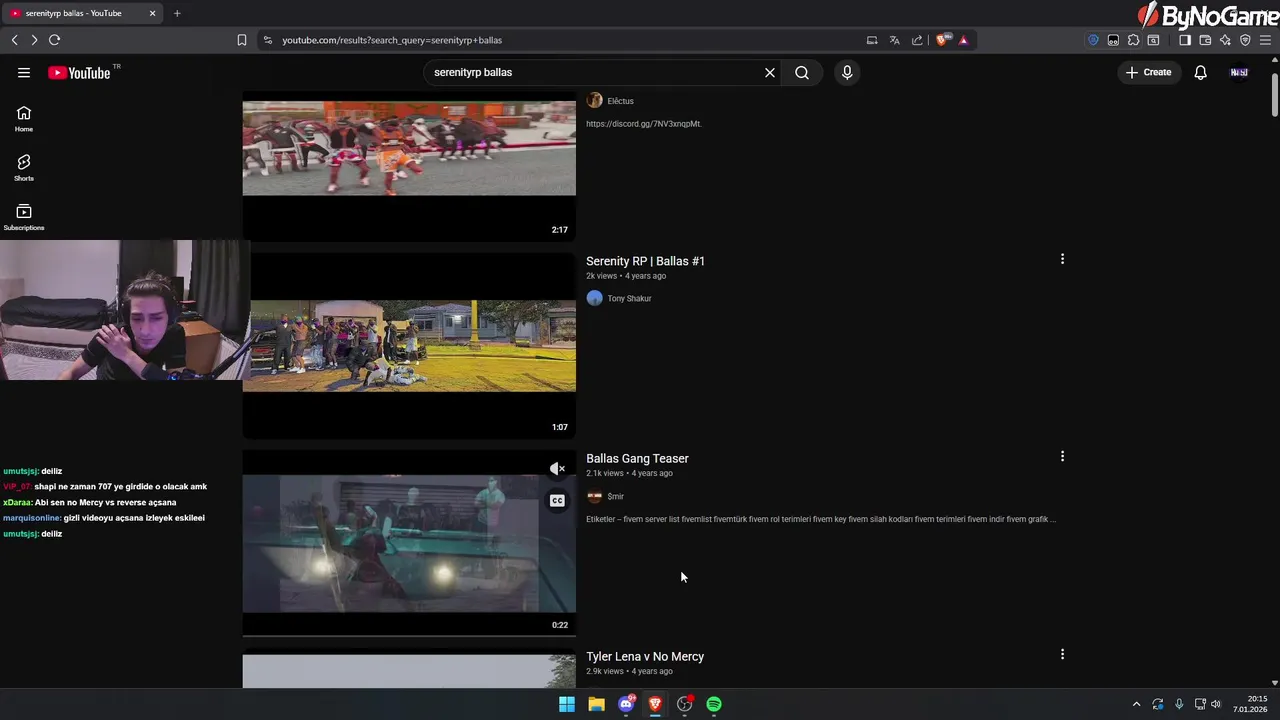Unmute the Ballas Gang Teaser preview

click(x=557, y=468)
